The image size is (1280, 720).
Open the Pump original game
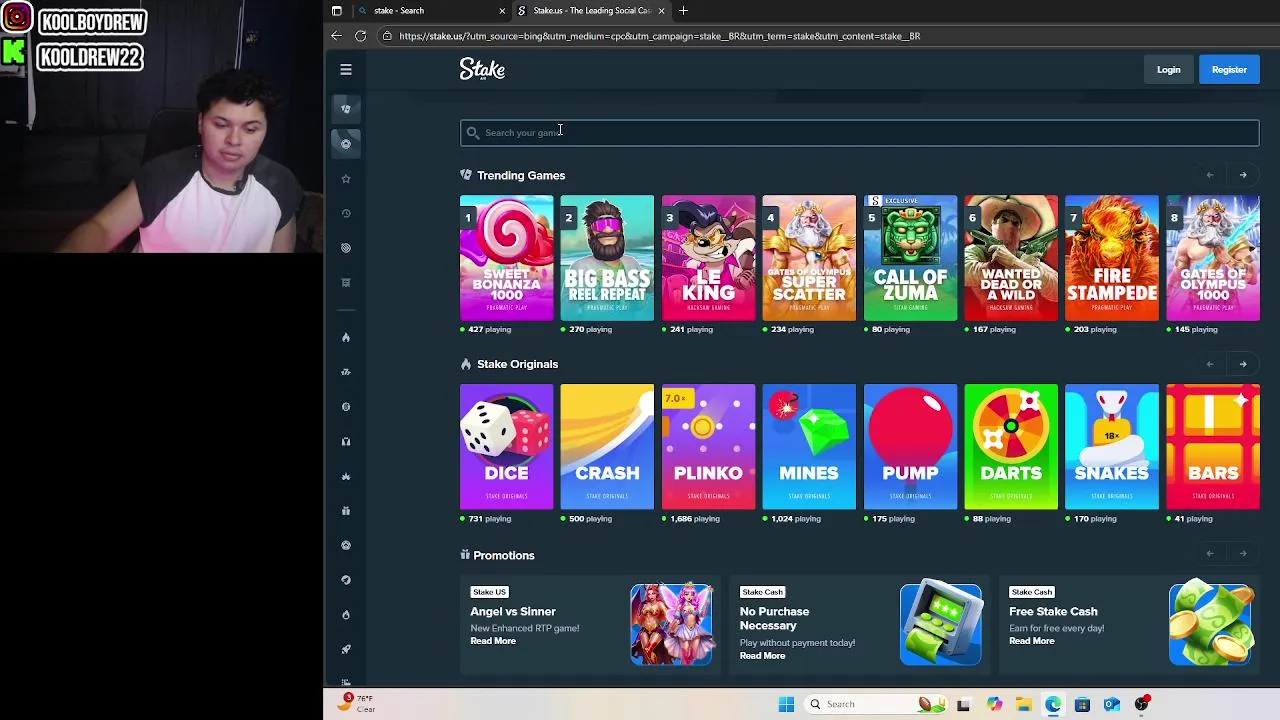click(x=910, y=447)
